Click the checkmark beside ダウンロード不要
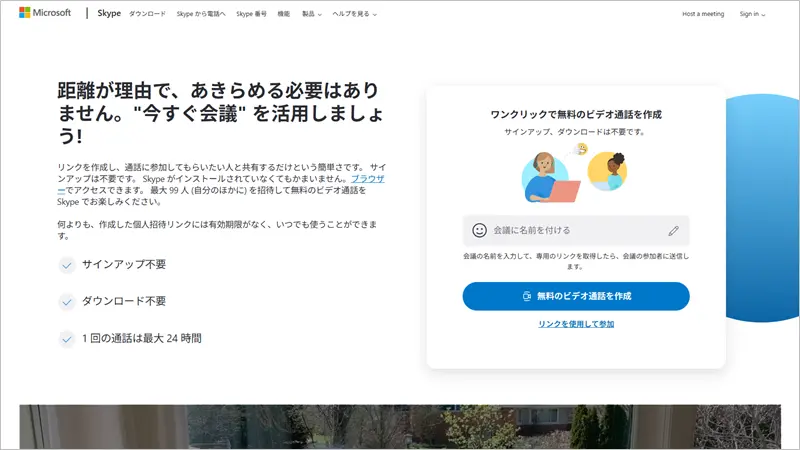The width and height of the screenshot is (800, 450). (66, 302)
